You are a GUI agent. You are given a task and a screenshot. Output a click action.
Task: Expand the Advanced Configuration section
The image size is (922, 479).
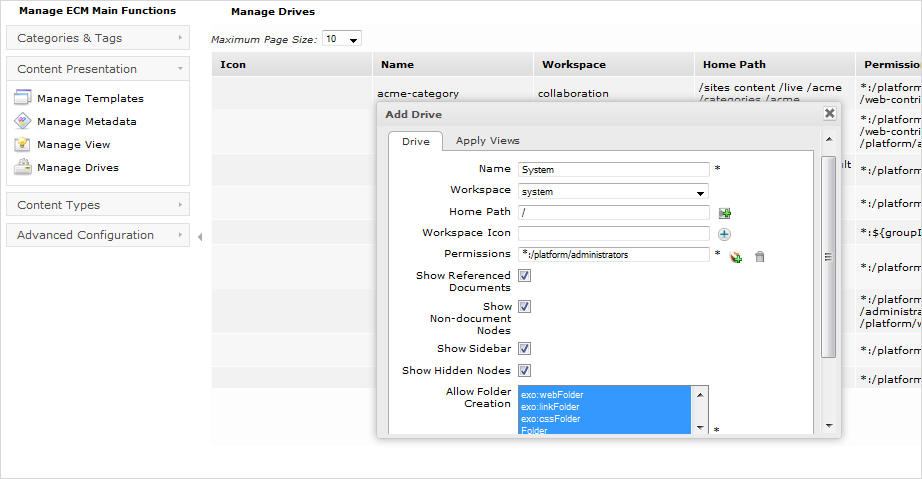tap(97, 235)
